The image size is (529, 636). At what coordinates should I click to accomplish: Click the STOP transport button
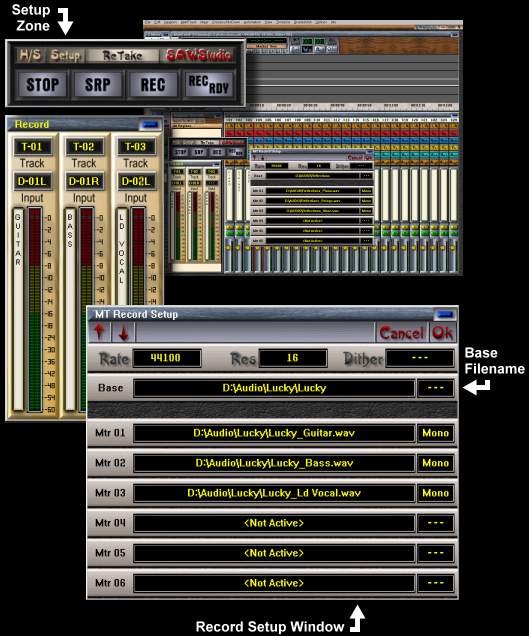tap(43, 84)
